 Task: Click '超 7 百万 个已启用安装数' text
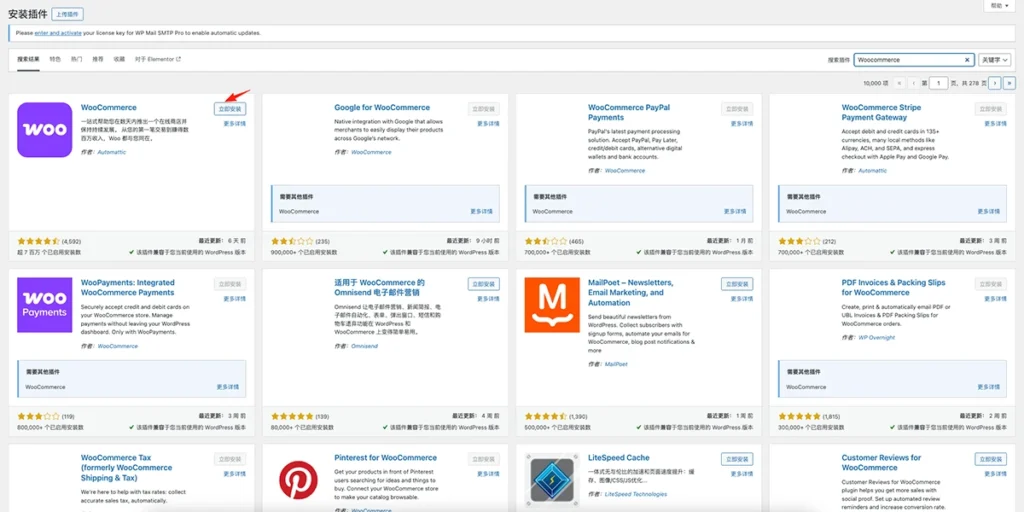pyautogui.click(x=50, y=251)
